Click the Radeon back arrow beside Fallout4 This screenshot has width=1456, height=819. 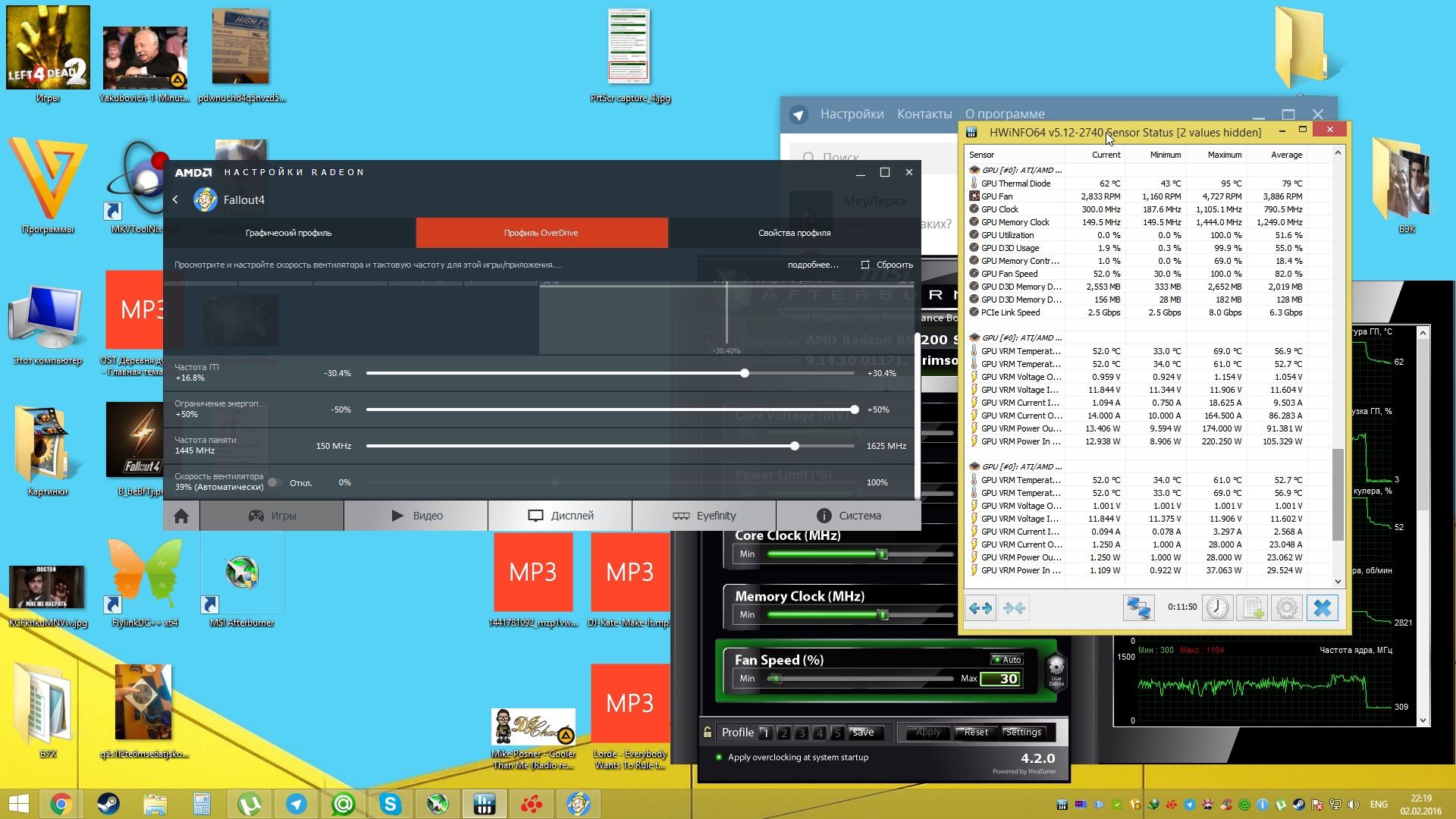176,199
